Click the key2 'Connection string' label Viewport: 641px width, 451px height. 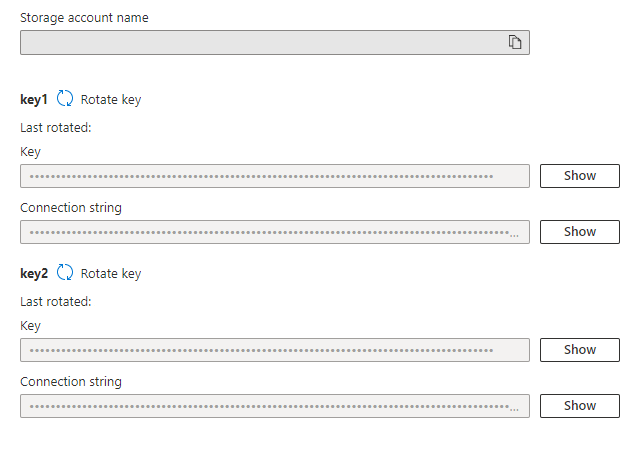click(71, 382)
